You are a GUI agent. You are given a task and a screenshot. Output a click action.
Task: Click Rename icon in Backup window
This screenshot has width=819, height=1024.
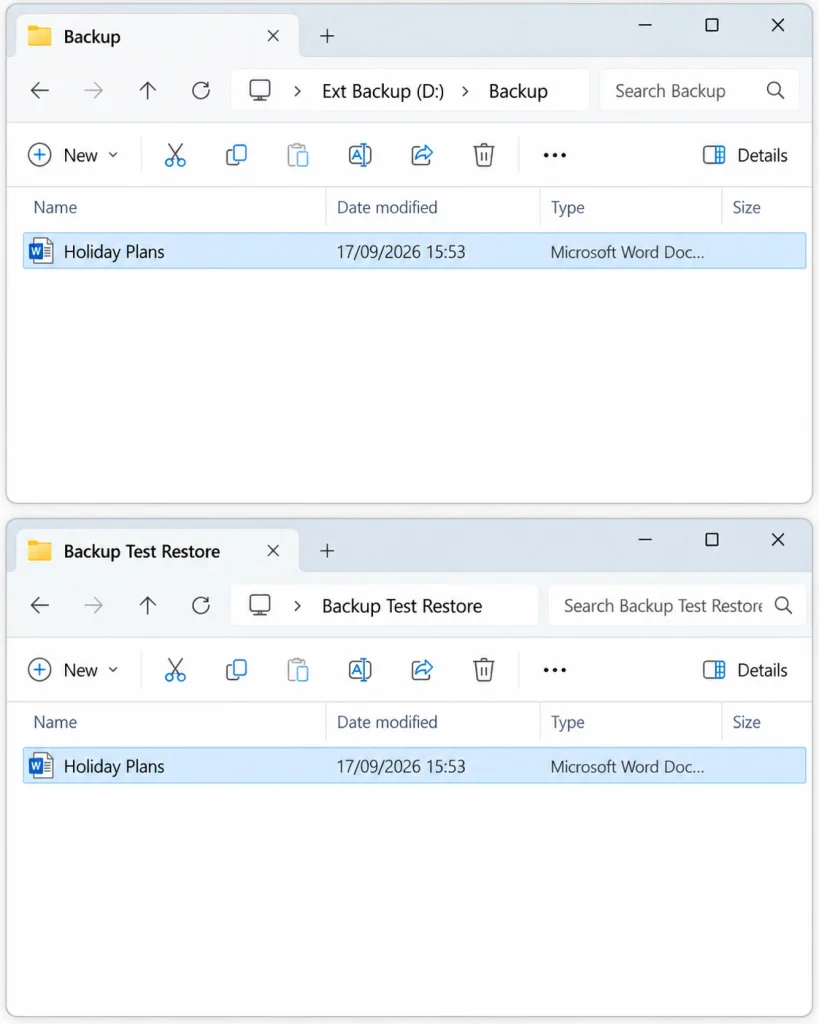click(x=360, y=155)
